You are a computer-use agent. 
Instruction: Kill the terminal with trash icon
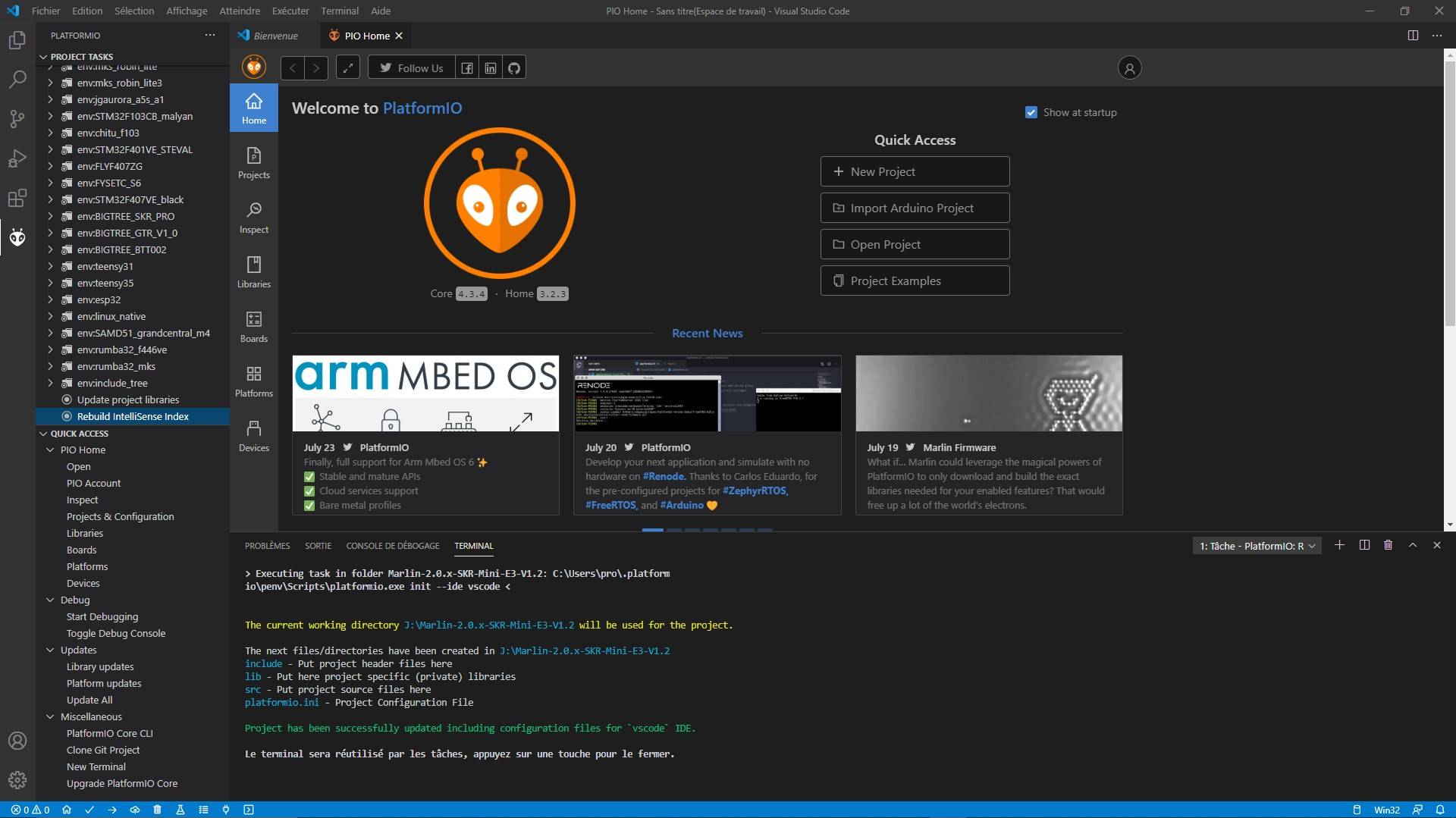(x=1388, y=545)
